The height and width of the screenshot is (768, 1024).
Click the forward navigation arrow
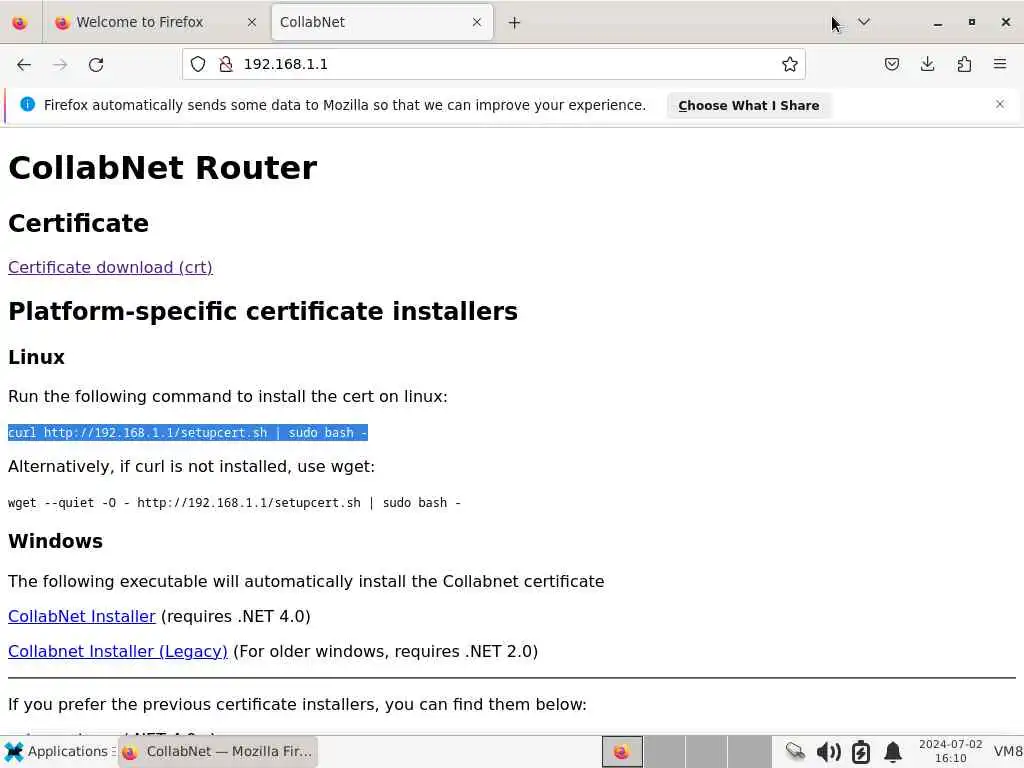click(x=60, y=64)
